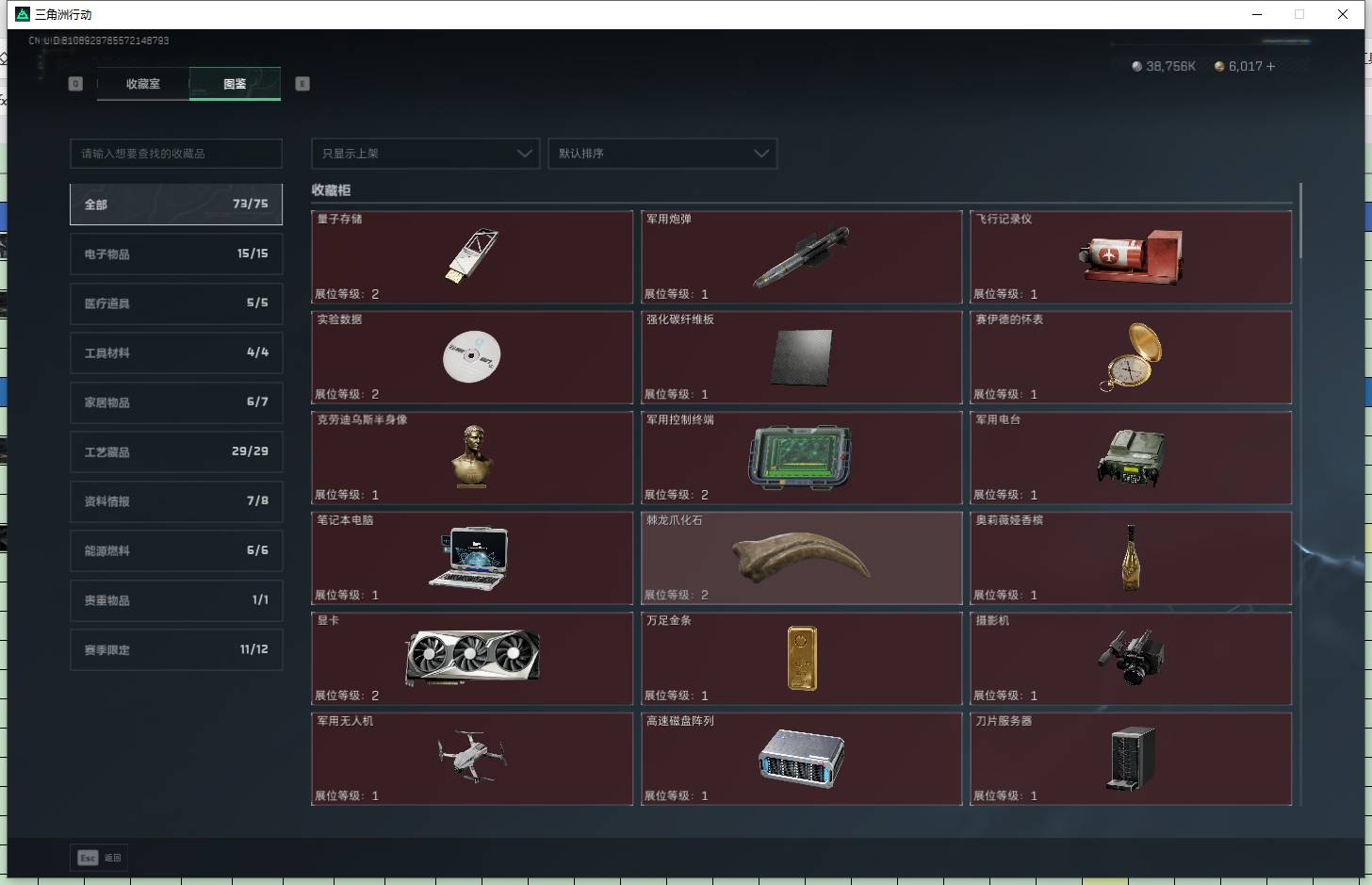Filter by 电子物品 category
Screen dimensions: 1372x885
176,254
